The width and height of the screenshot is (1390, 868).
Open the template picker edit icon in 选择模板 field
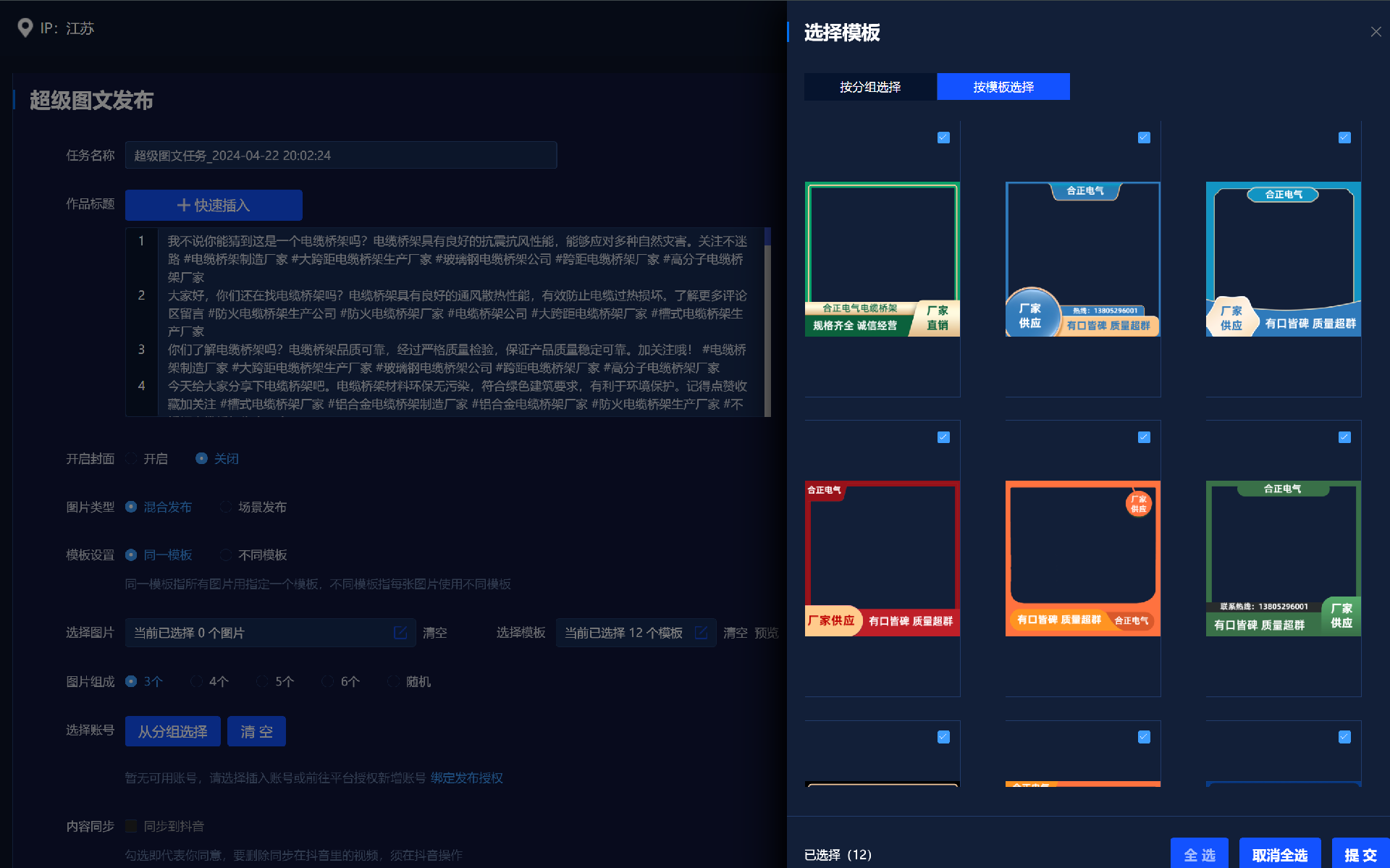coord(701,633)
